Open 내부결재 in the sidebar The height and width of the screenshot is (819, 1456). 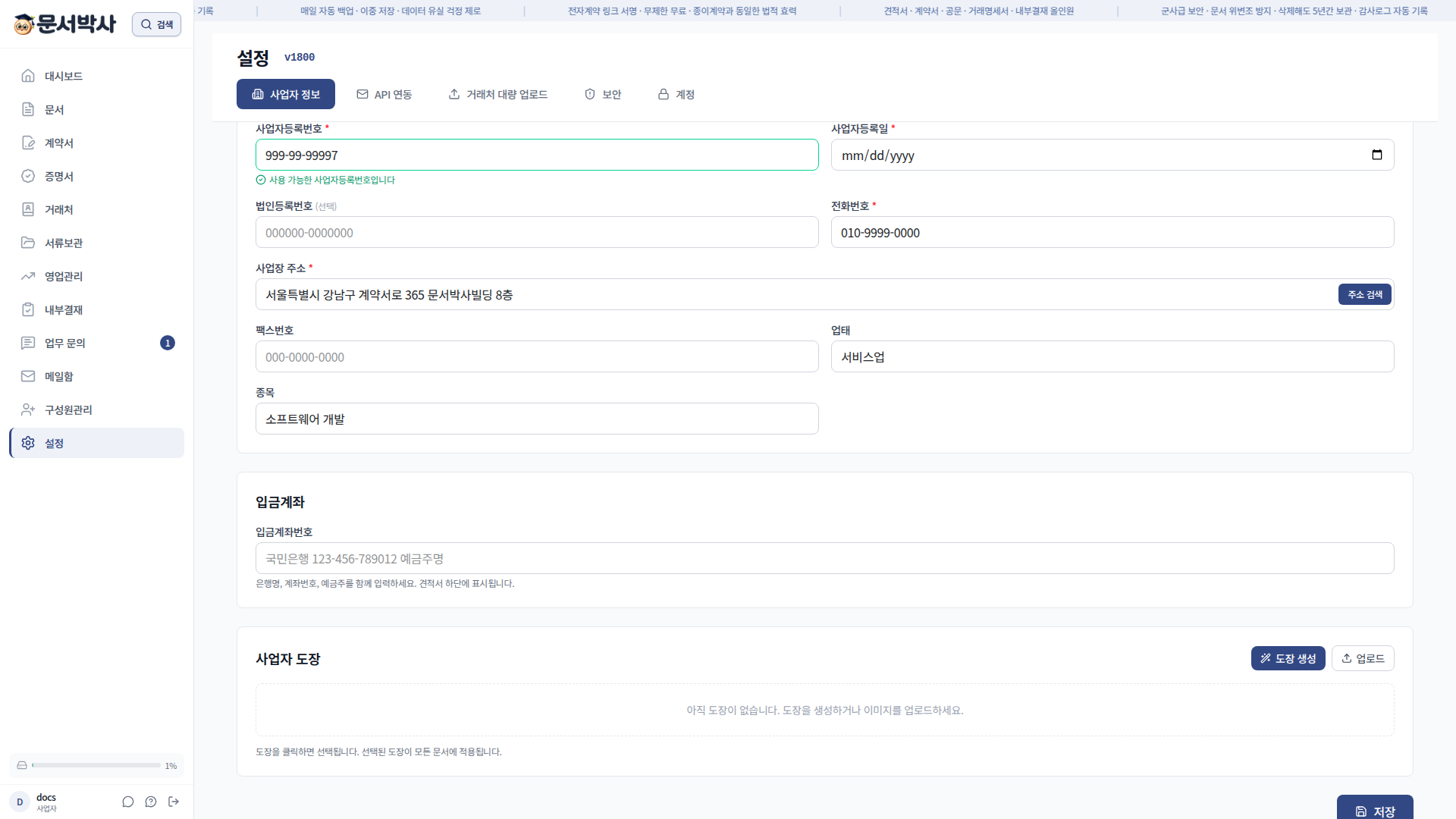point(96,309)
